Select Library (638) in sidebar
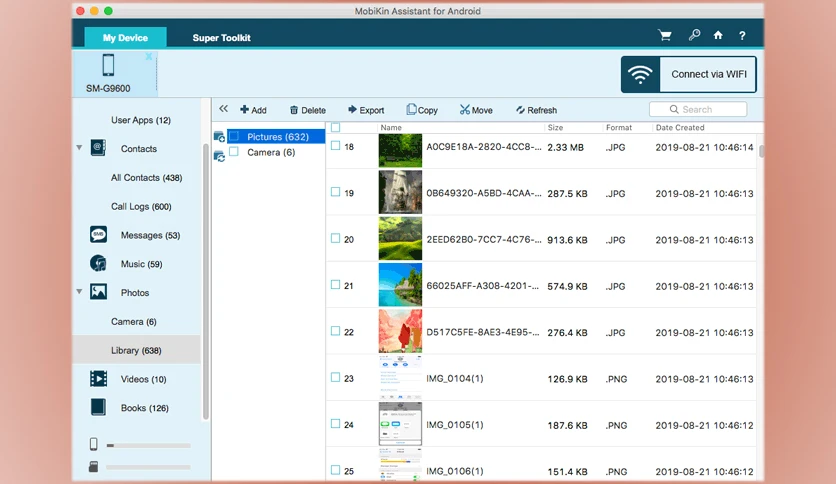Image resolution: width=836 pixels, height=484 pixels. 136,350
